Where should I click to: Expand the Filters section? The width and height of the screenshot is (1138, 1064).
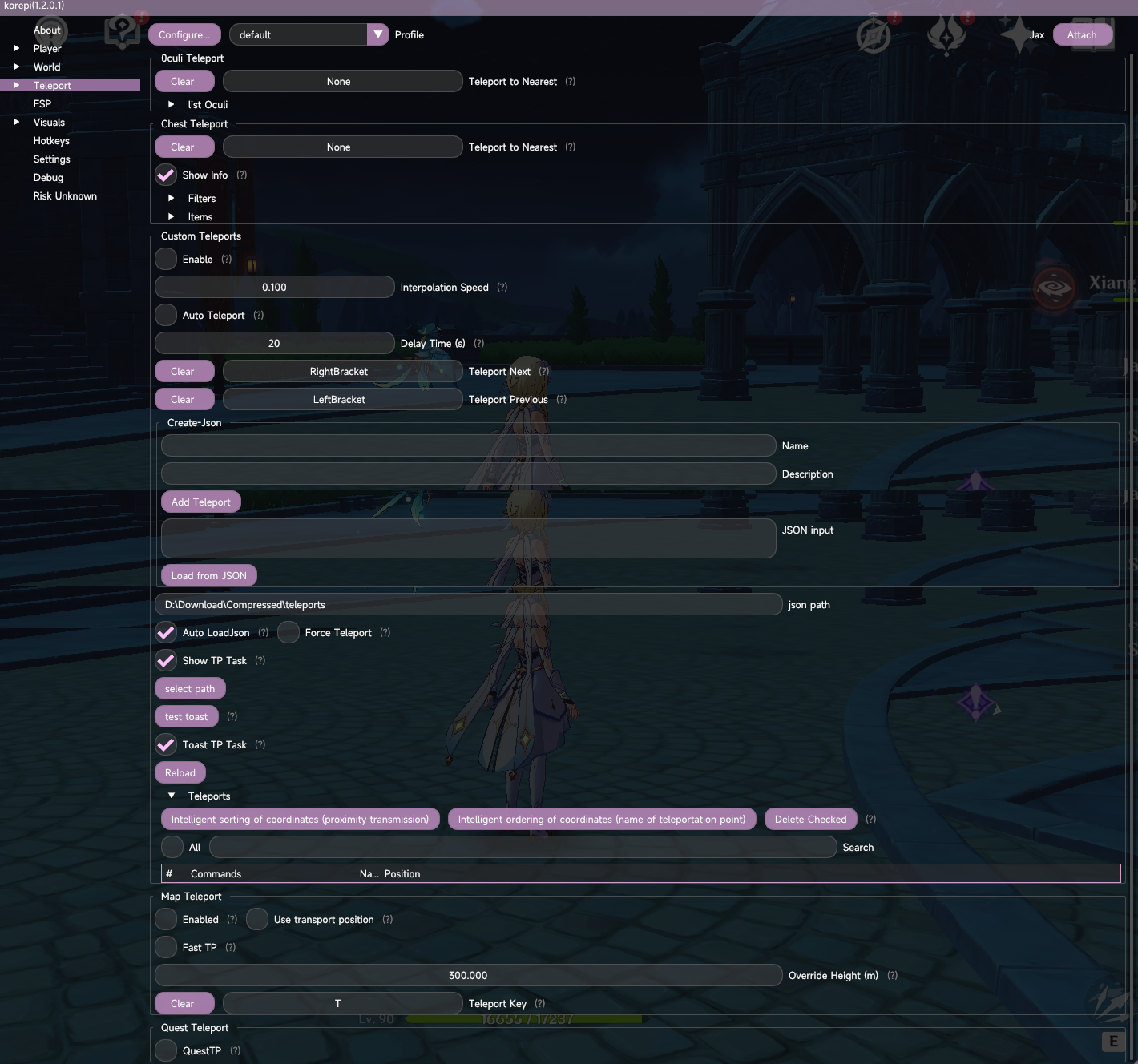172,199
